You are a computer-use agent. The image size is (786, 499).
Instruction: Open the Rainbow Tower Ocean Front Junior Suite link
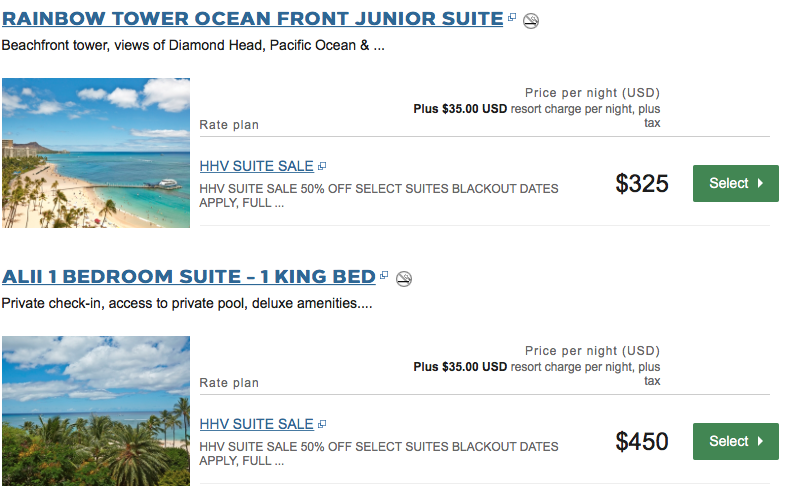click(252, 19)
